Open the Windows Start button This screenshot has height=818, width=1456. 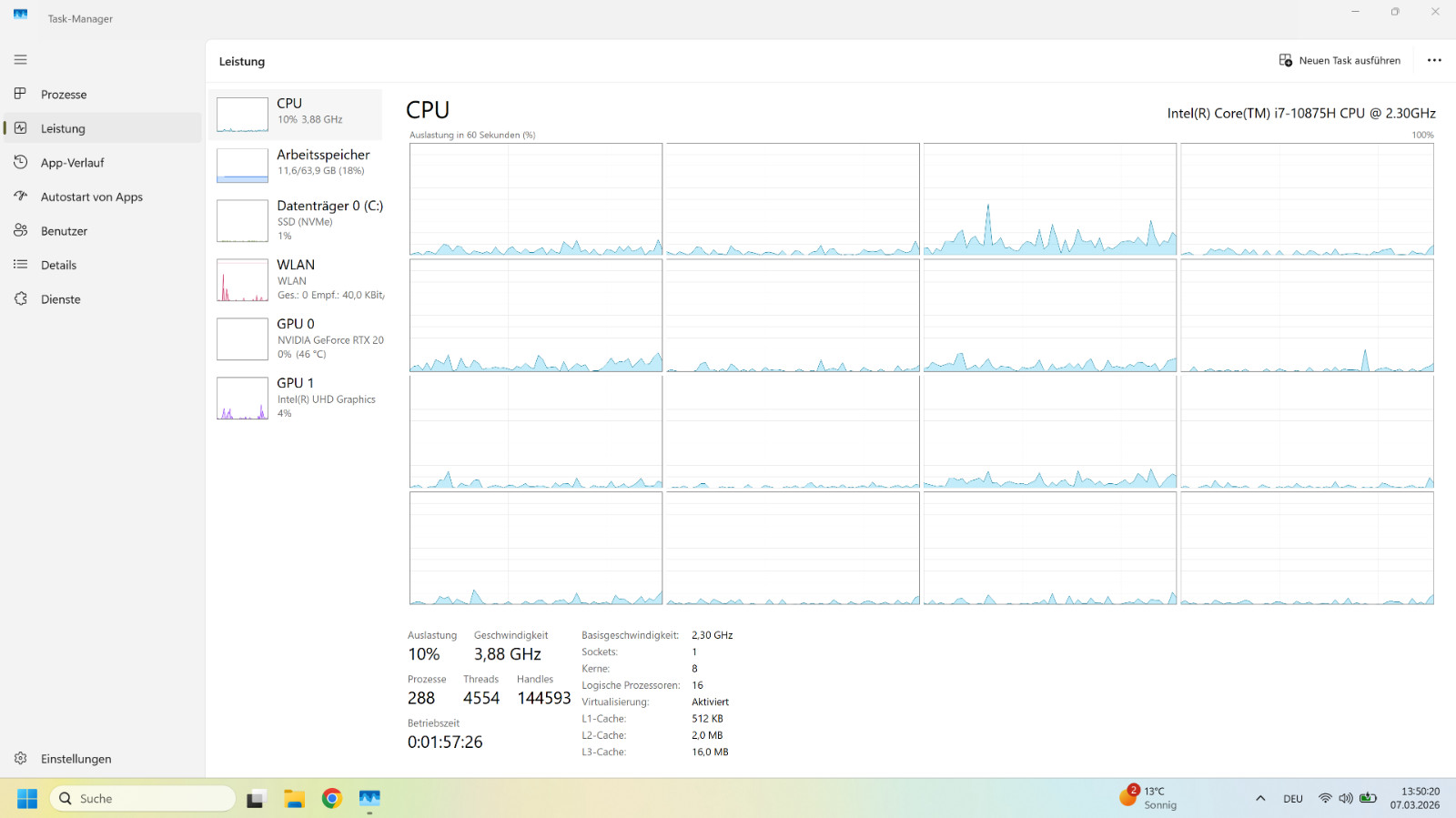(x=27, y=798)
